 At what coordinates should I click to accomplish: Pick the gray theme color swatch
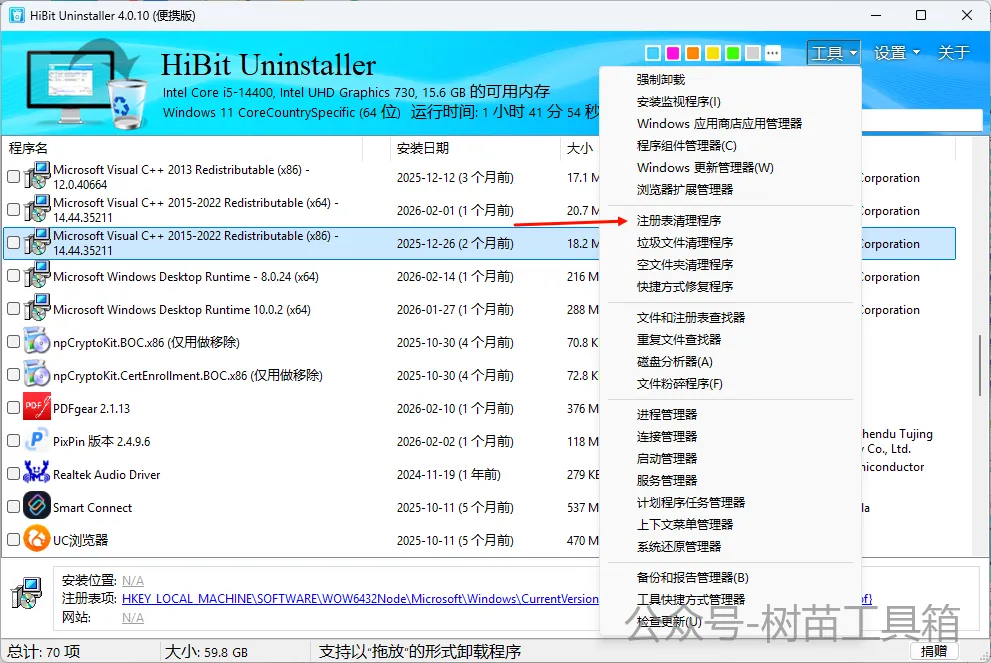753,53
